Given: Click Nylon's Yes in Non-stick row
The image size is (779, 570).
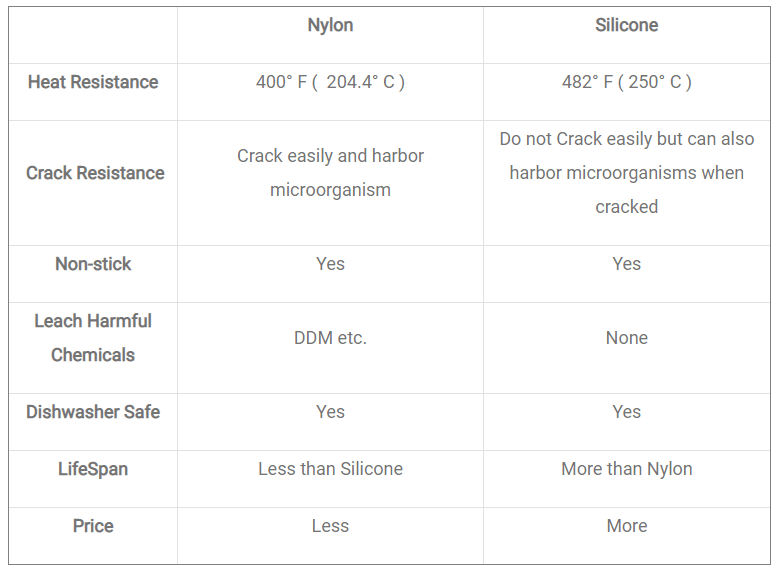Looking at the screenshot, I should 330,264.
